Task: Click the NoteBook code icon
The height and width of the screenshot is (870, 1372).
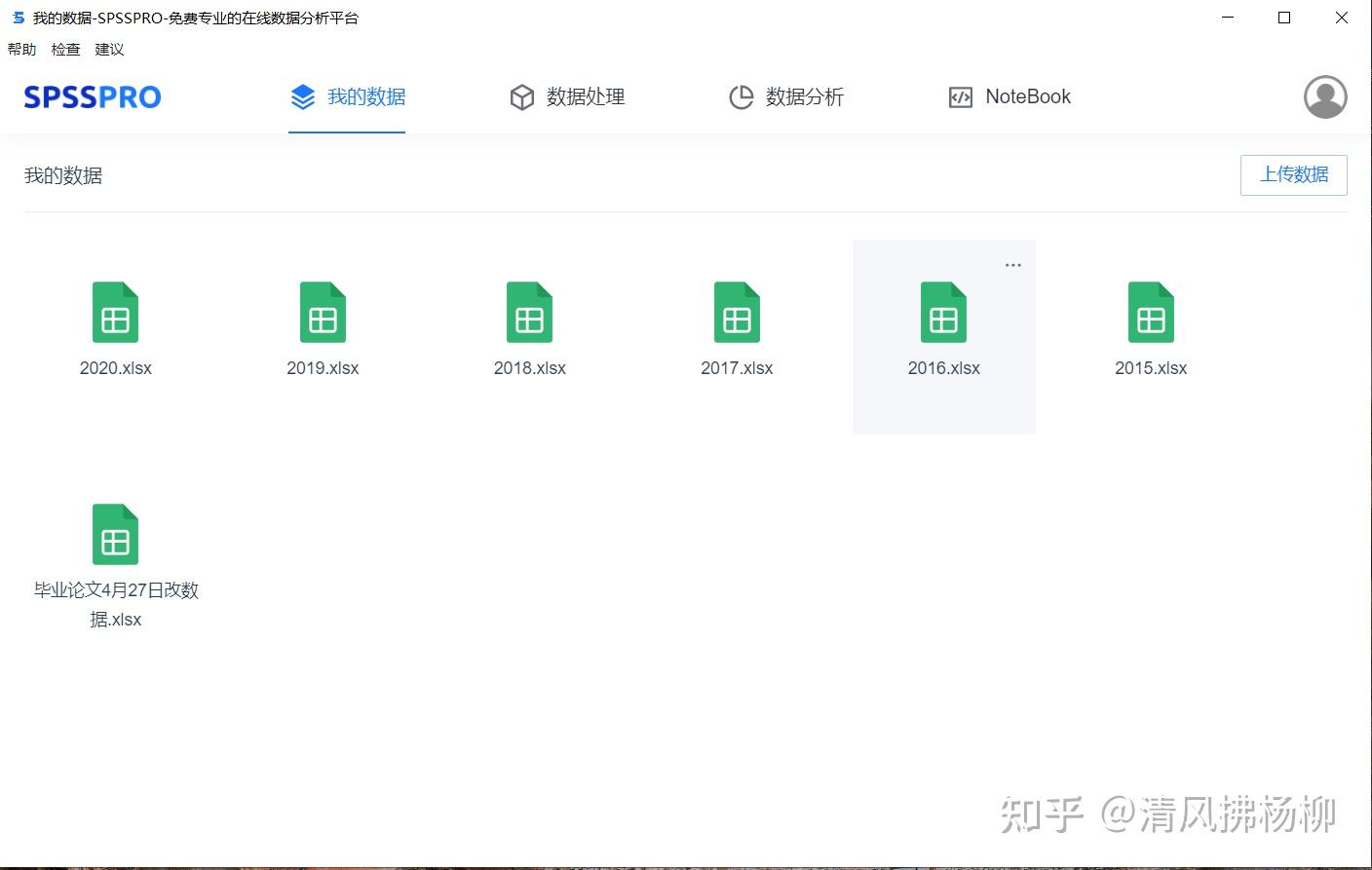Action: pyautogui.click(x=962, y=96)
